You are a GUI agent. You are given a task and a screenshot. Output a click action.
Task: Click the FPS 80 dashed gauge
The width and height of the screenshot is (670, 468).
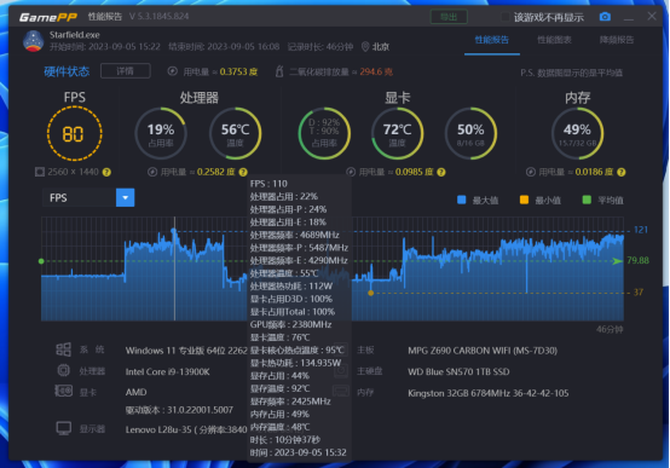[74, 133]
